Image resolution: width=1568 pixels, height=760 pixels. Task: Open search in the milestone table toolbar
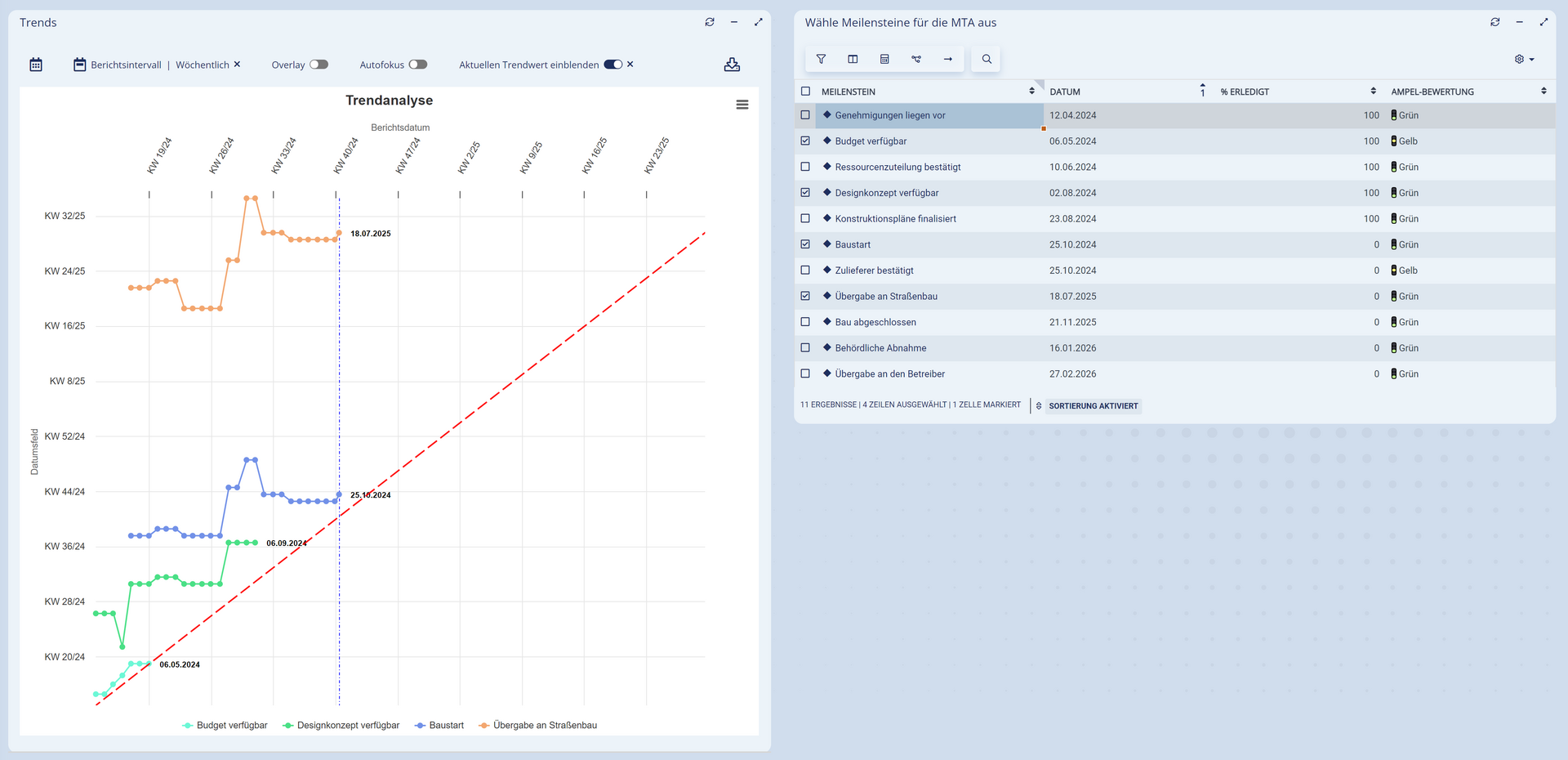pos(987,59)
